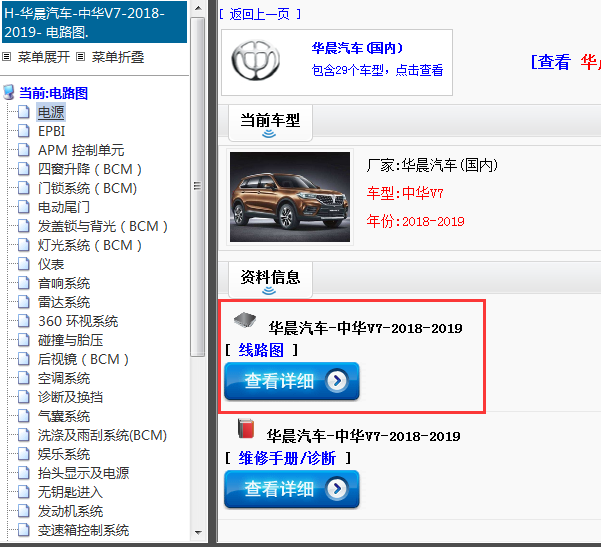Open 后视镜（BCM）entry

click(84, 359)
